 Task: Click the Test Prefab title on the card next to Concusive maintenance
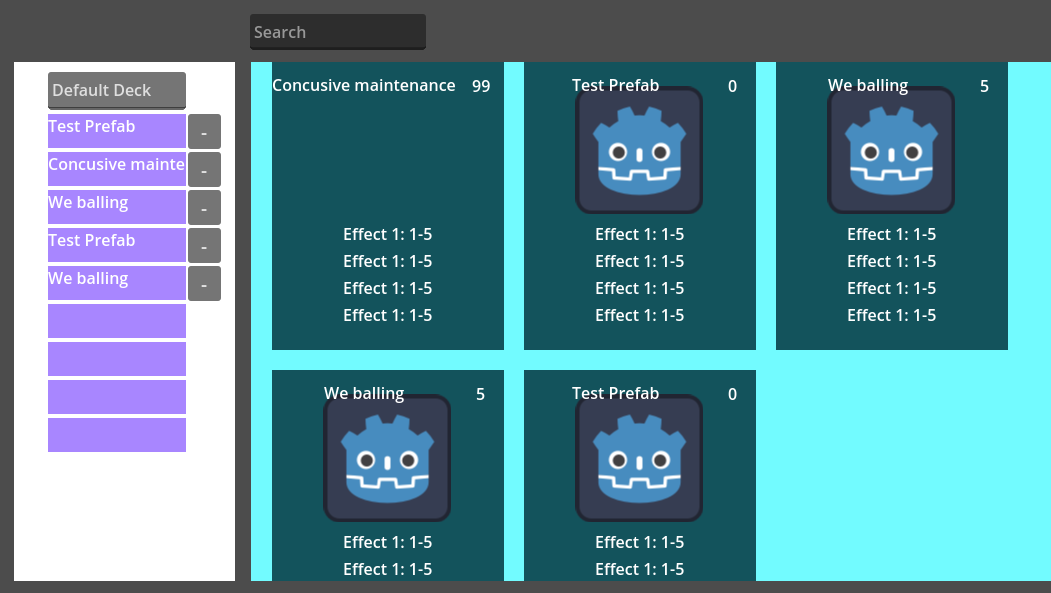pyautogui.click(x=615, y=86)
